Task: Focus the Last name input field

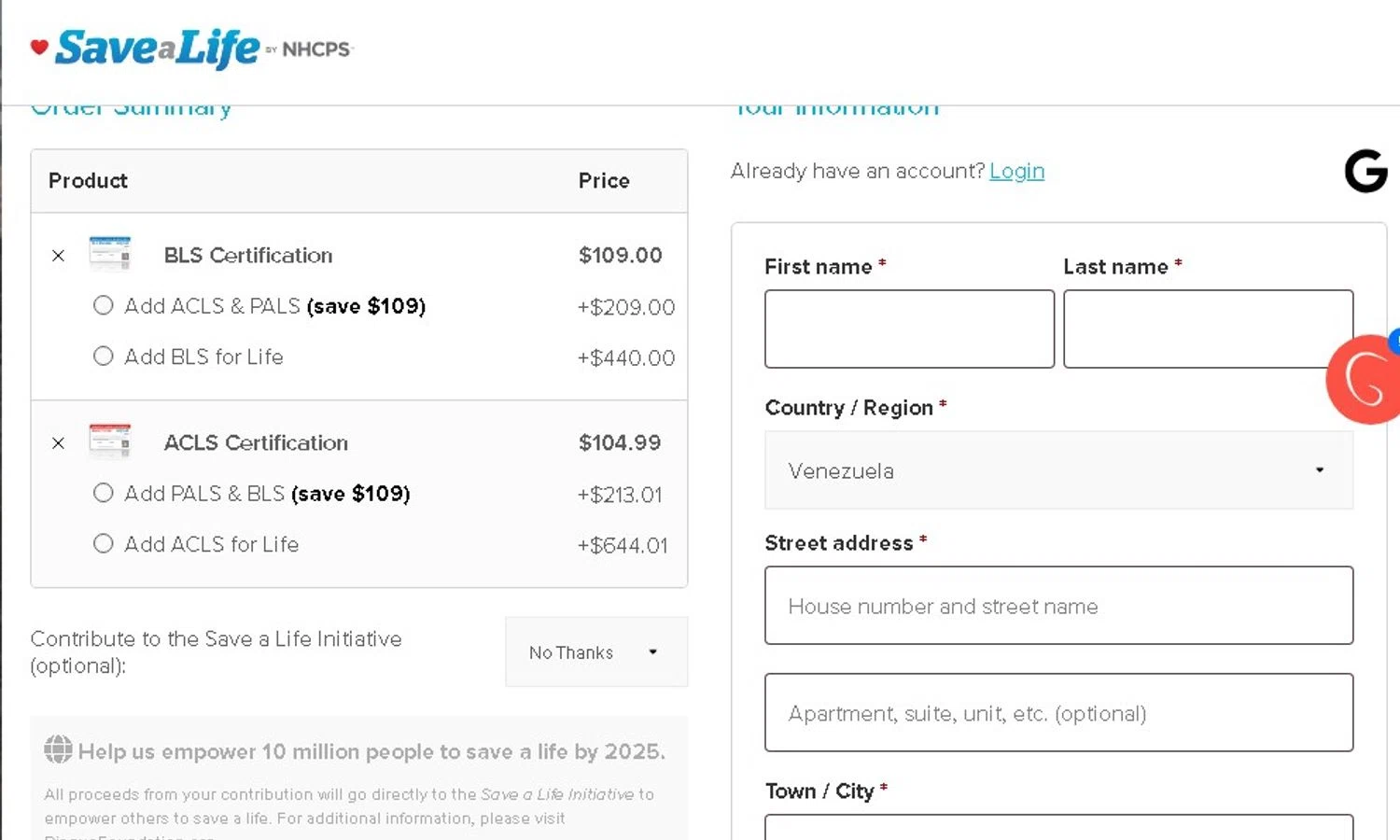Action: point(1208,329)
